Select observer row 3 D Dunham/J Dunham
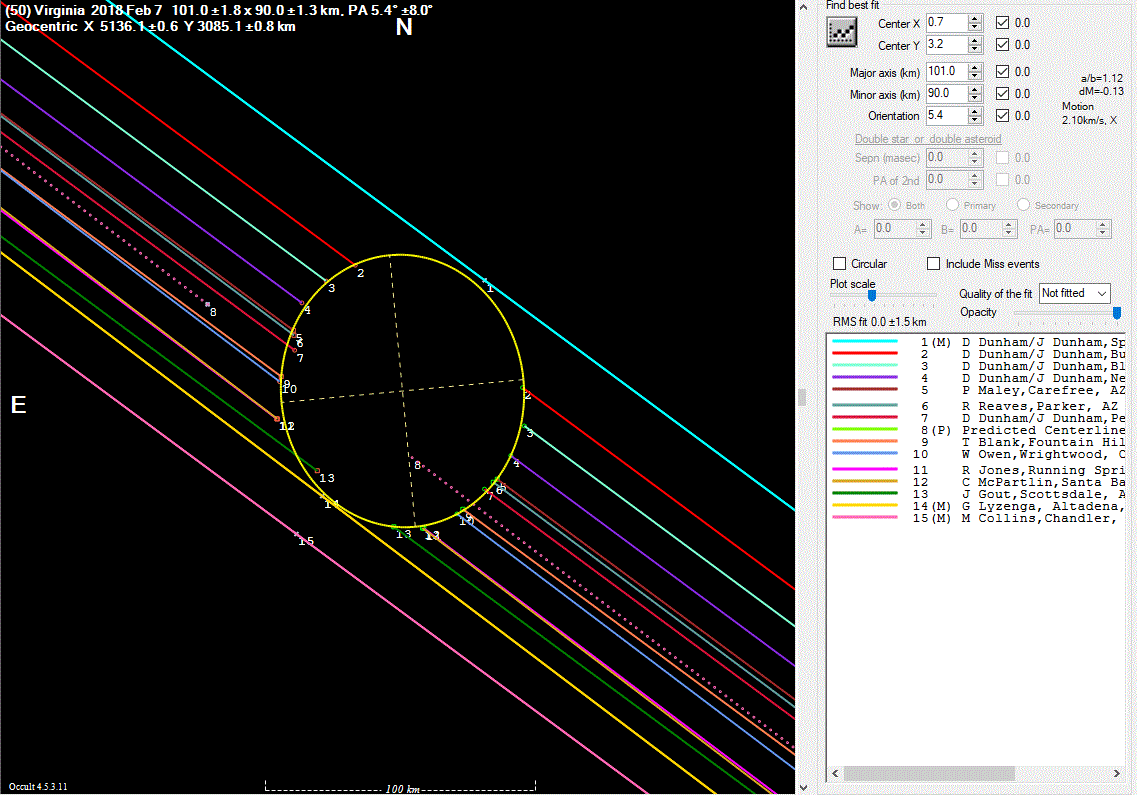Screen dimensions: 1137x795 977,366
